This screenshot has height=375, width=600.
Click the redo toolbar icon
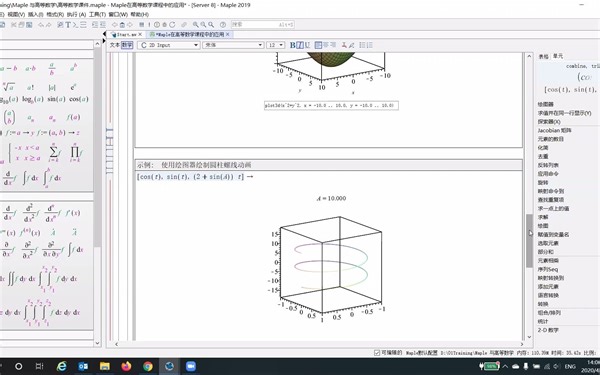point(49,25)
